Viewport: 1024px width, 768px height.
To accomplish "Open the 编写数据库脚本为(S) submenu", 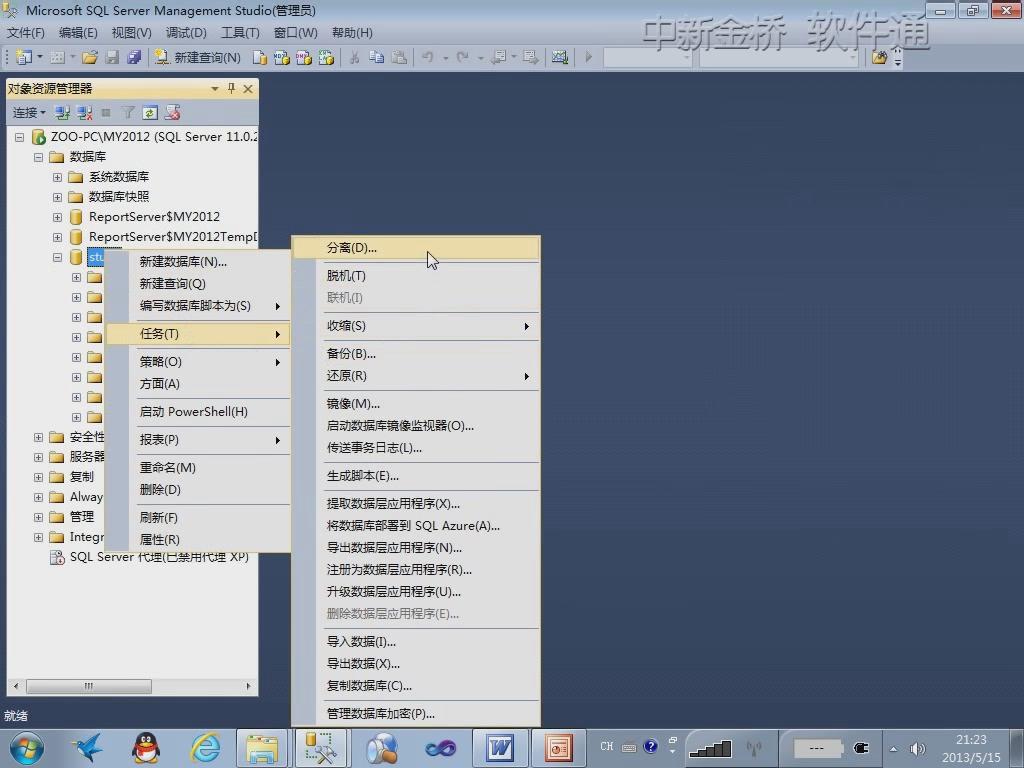I will click(198, 306).
